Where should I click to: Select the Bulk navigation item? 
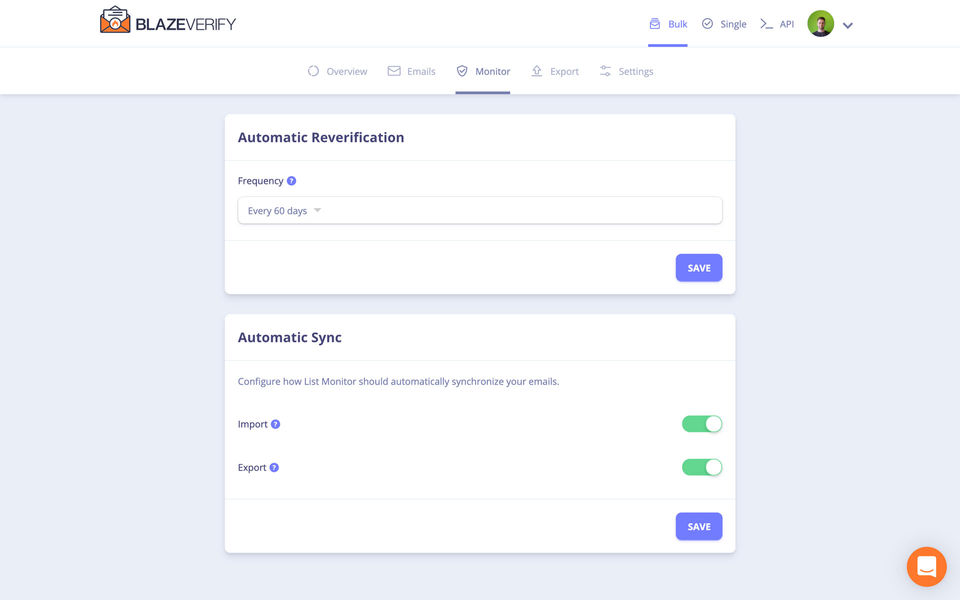(x=668, y=24)
